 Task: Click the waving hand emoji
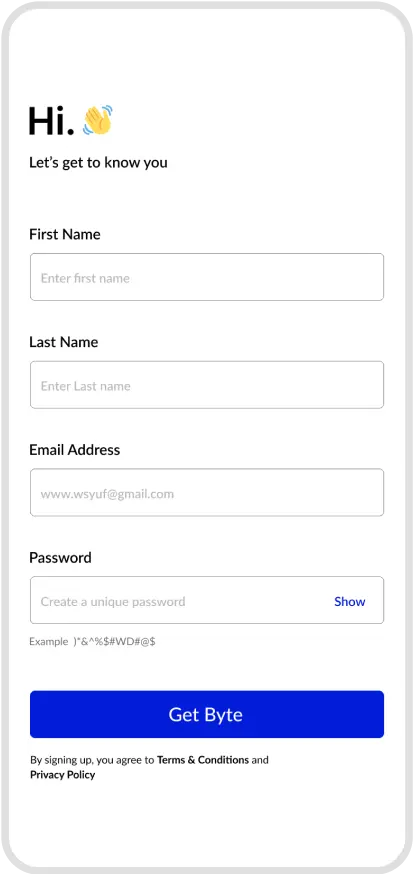tap(98, 120)
